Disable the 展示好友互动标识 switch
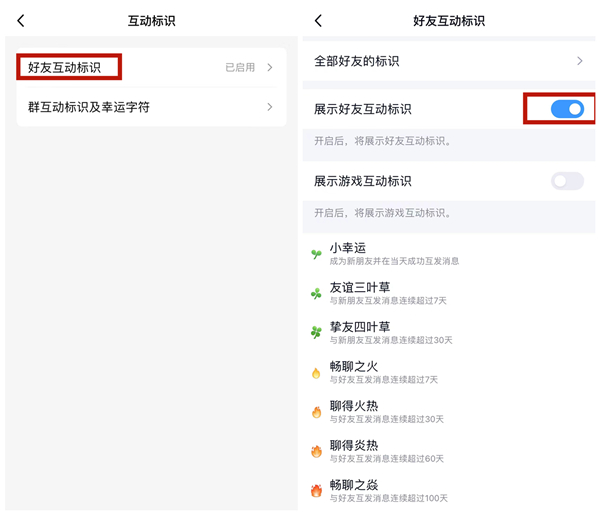Viewport: 600px width, 515px height. tap(567, 109)
